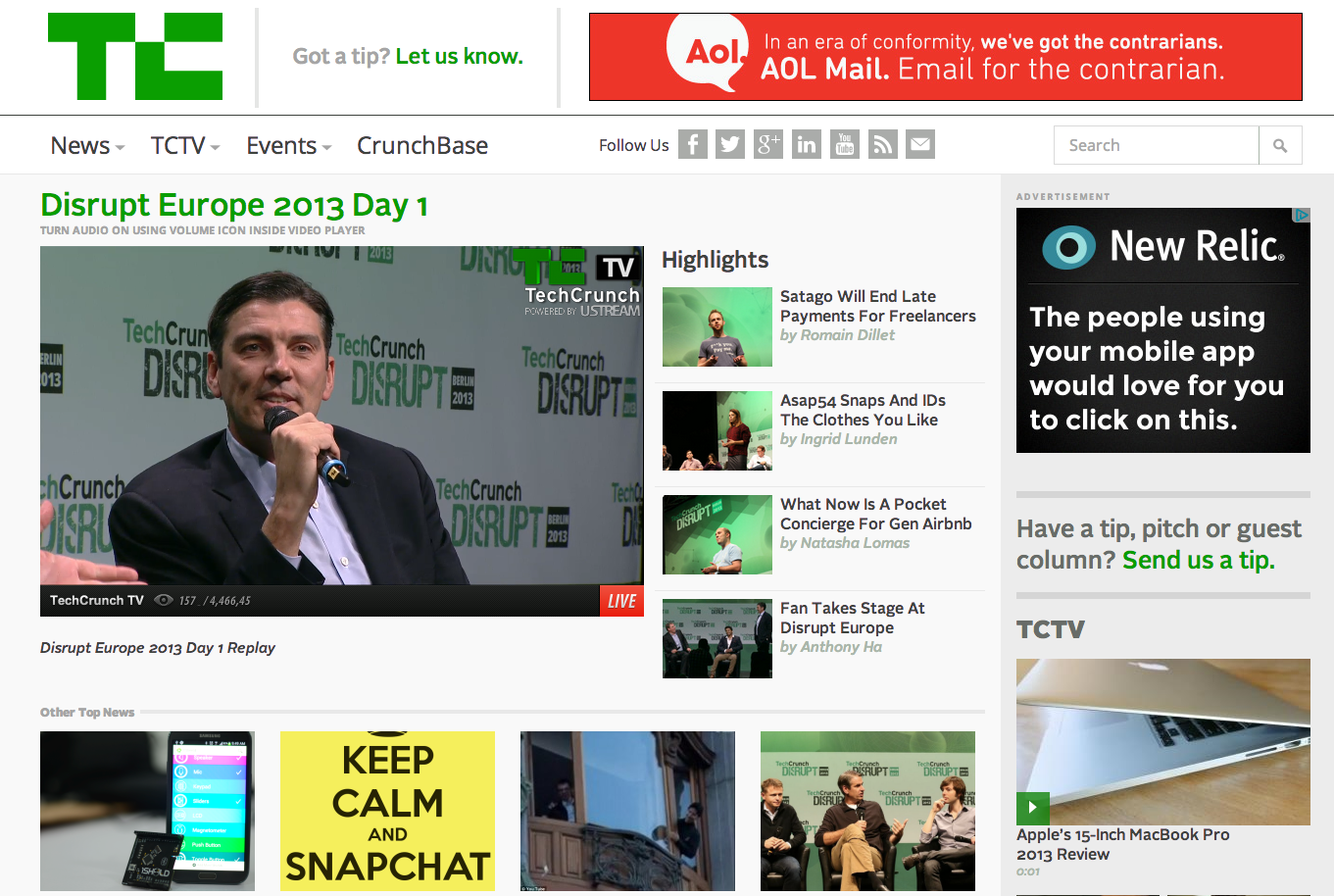Image resolution: width=1334 pixels, height=896 pixels.
Task: Click the email newsletter envelope icon
Action: [x=920, y=145]
